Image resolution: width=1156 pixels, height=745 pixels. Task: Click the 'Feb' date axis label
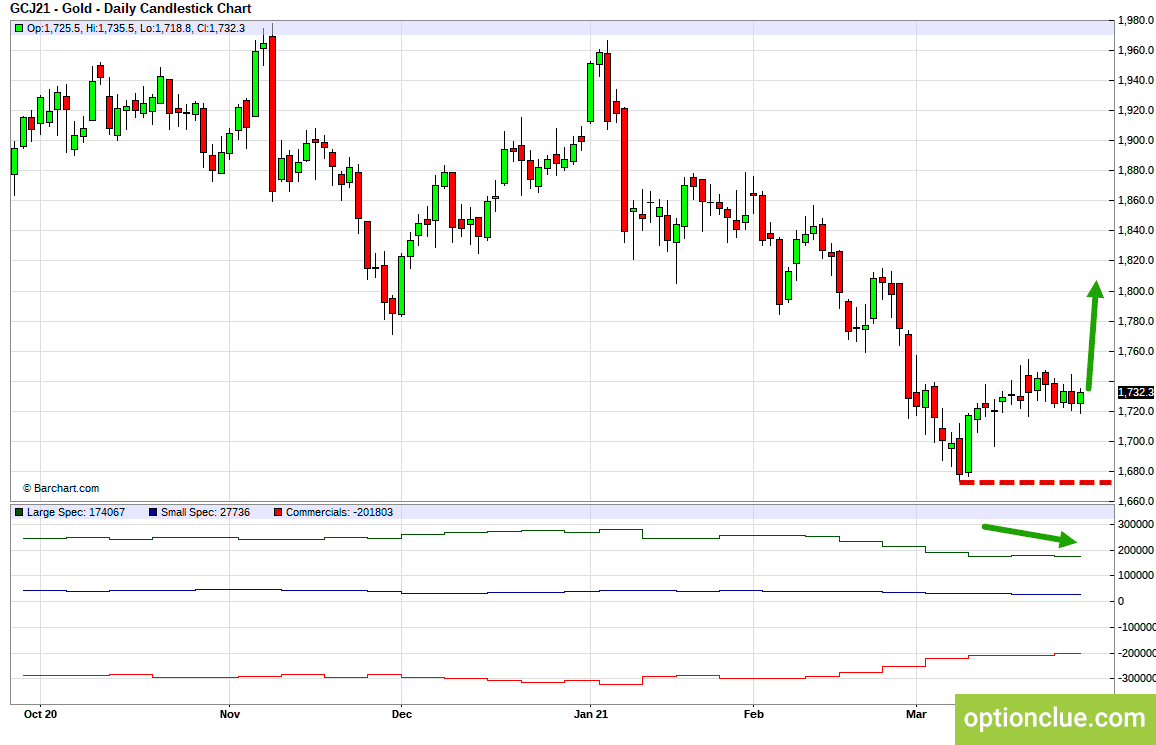753,714
